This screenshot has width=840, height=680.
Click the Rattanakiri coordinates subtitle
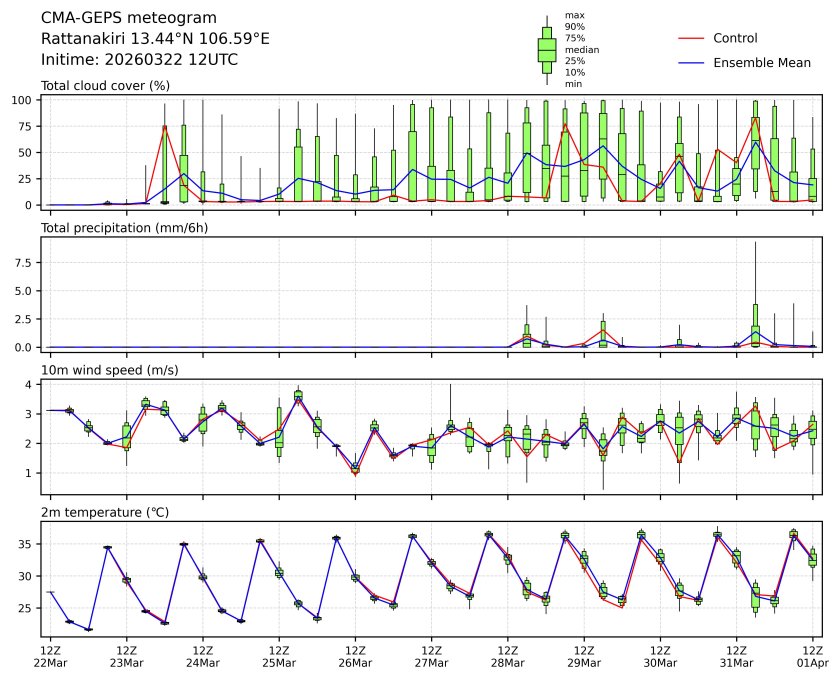click(x=155, y=38)
